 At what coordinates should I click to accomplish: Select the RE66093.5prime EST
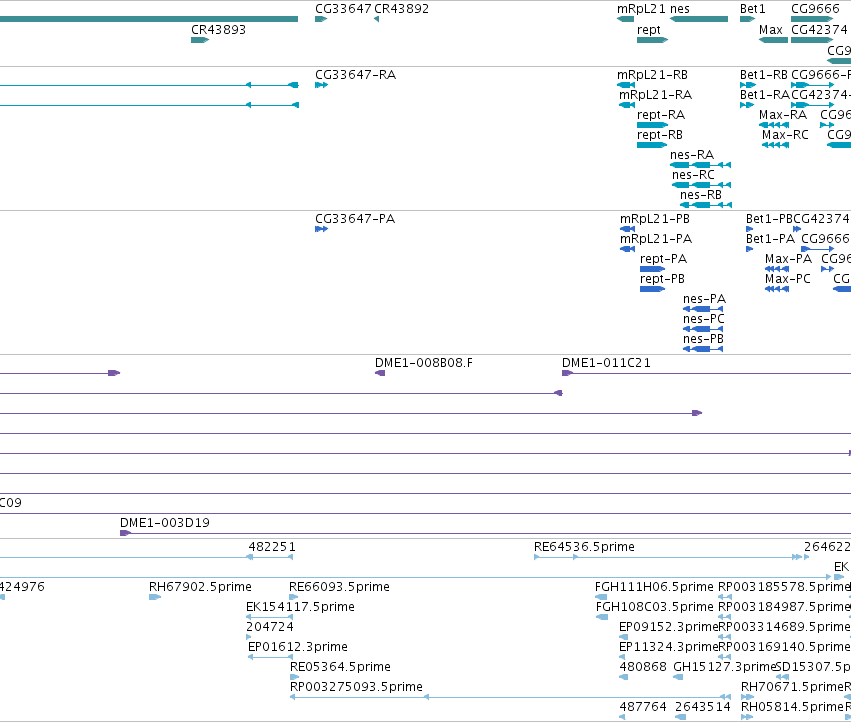(x=294, y=597)
